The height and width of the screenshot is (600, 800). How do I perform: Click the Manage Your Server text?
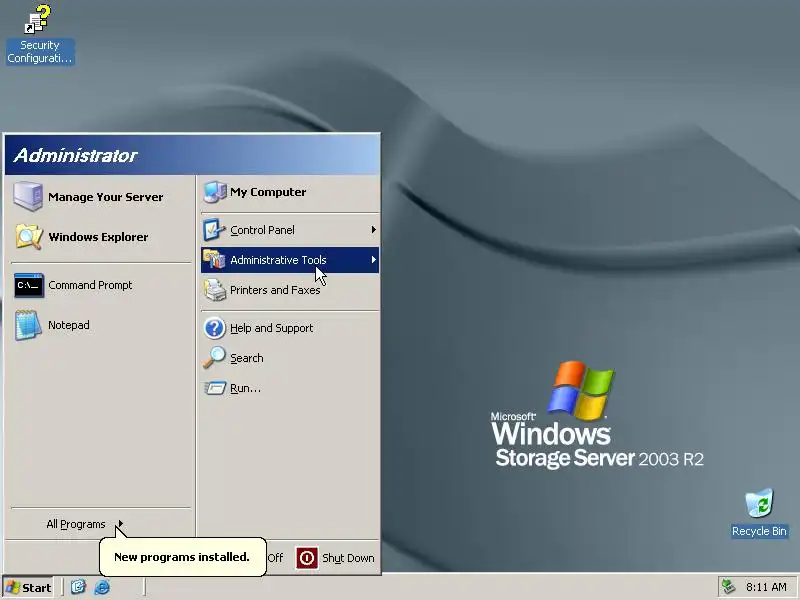click(106, 197)
